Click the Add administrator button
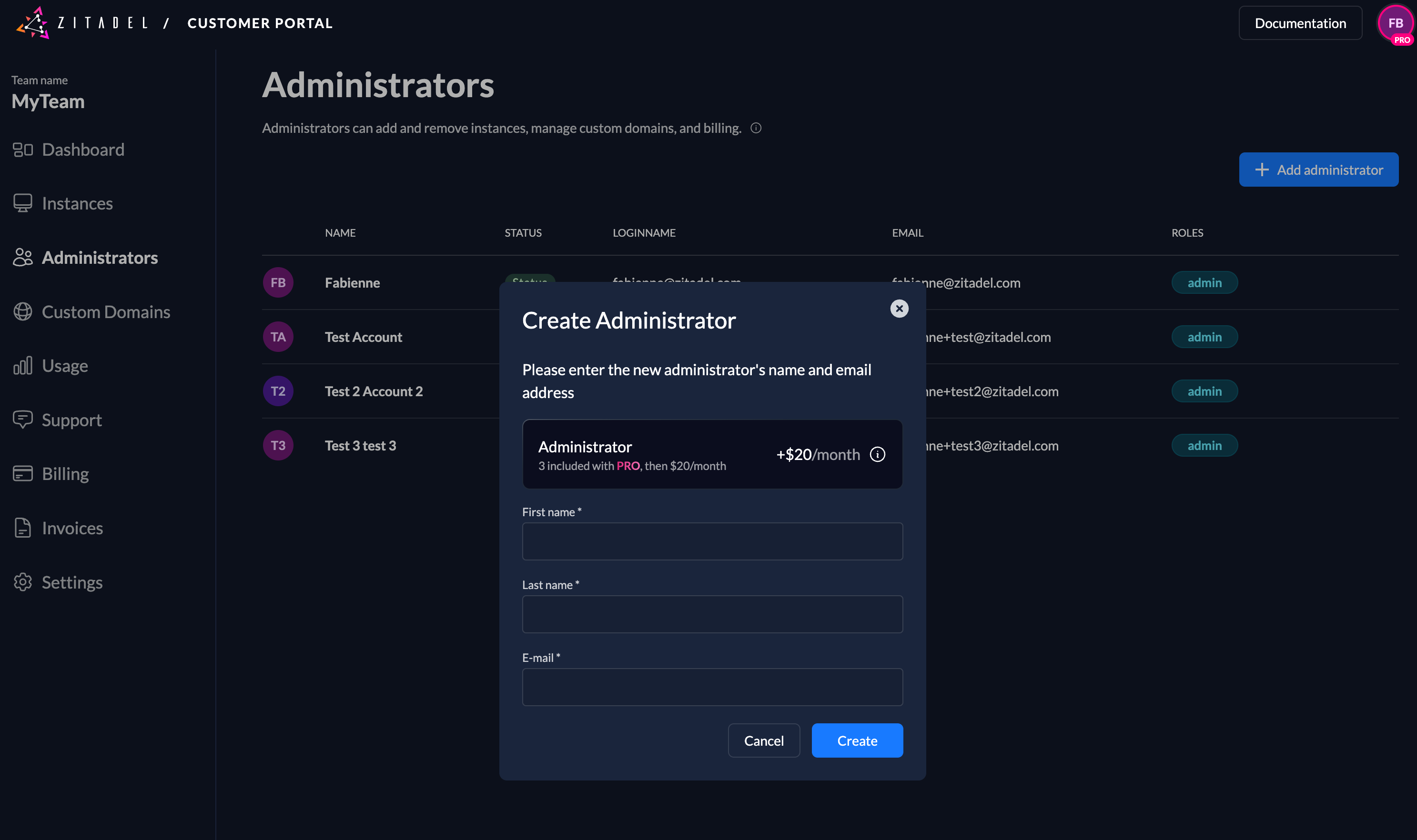 1318,169
